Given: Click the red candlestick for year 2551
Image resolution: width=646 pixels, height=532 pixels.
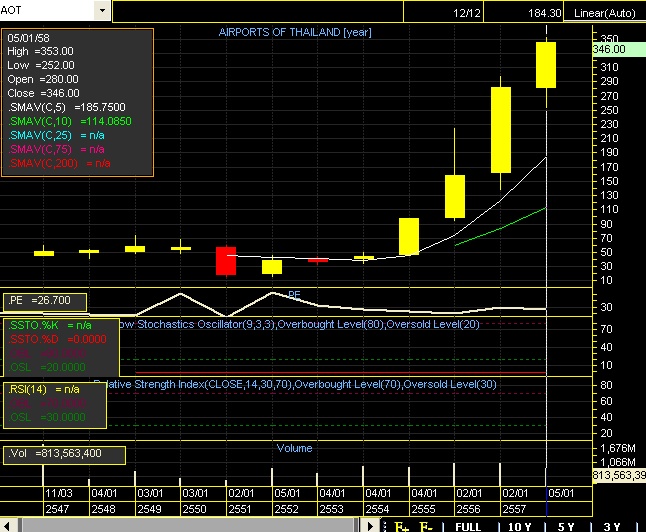Looking at the screenshot, I should pyautogui.click(x=226, y=260).
